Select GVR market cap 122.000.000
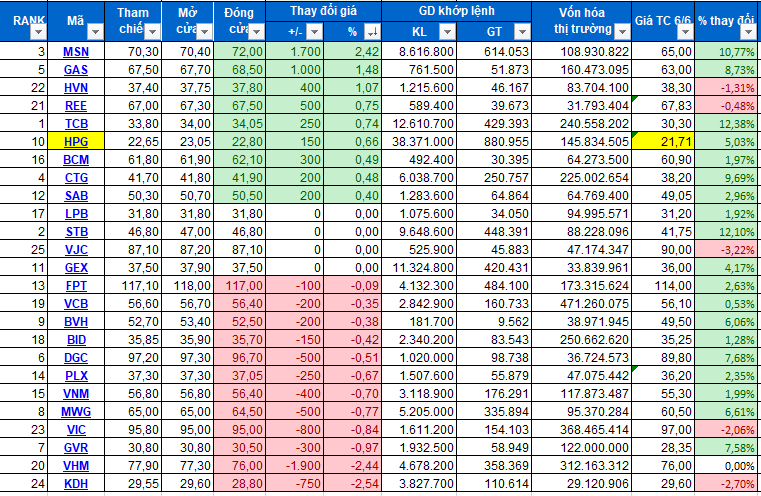Image resolution: width=761 pixels, height=496 pixels. click(x=581, y=447)
